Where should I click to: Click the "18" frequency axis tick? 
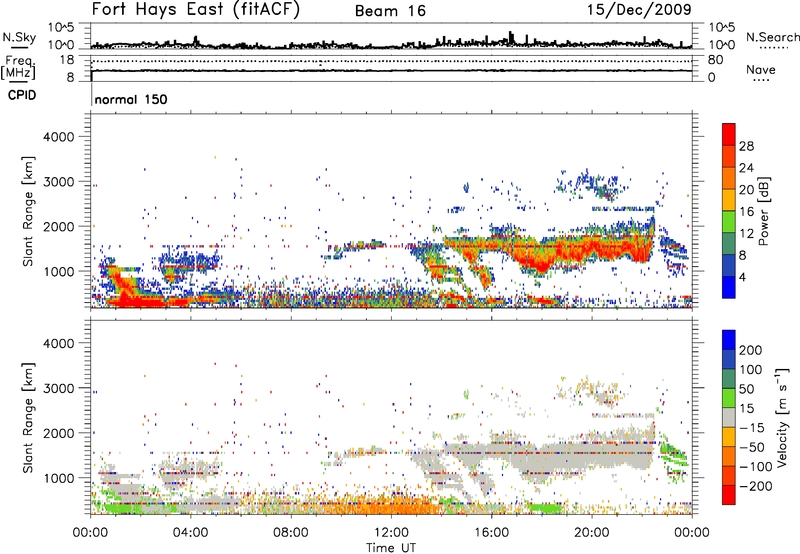click(66, 60)
